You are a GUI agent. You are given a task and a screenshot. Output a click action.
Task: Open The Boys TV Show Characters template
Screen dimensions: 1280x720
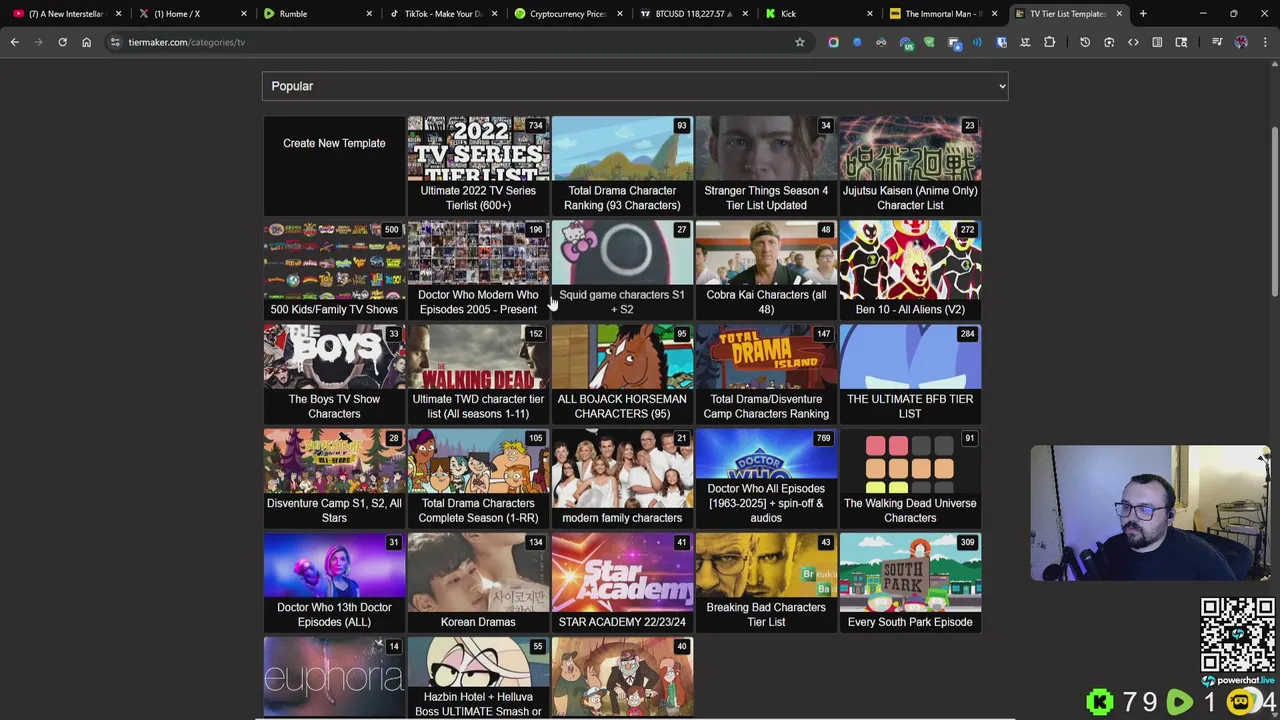pos(334,374)
